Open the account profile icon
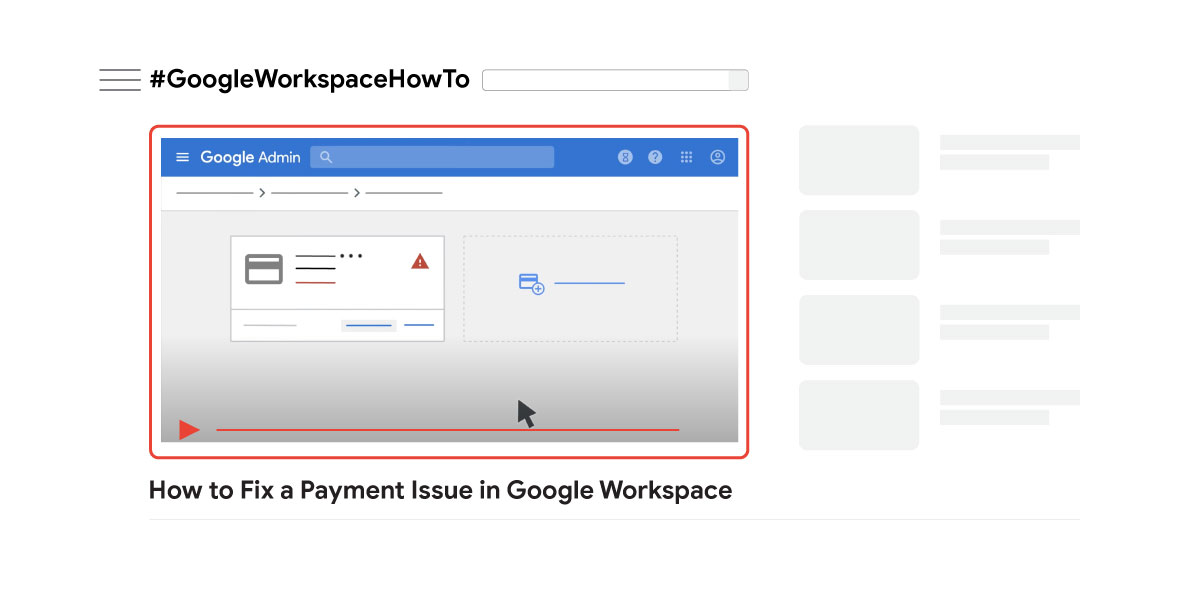The image size is (1200, 600). tap(717, 157)
